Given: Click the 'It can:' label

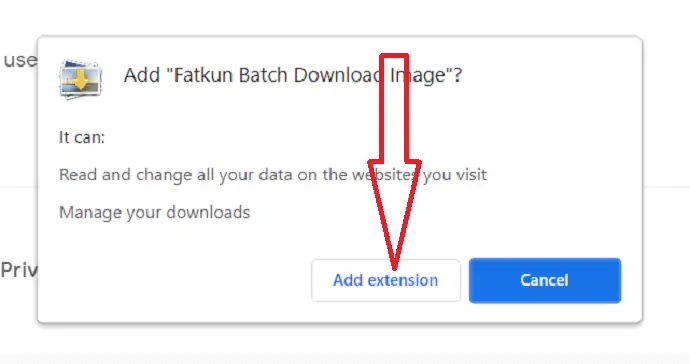Looking at the screenshot, I should 82,137.
